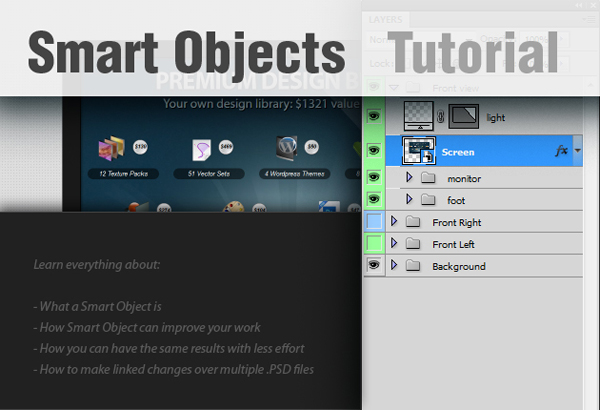
Task: Click 'Learn everything about:' text
Action: point(96,265)
